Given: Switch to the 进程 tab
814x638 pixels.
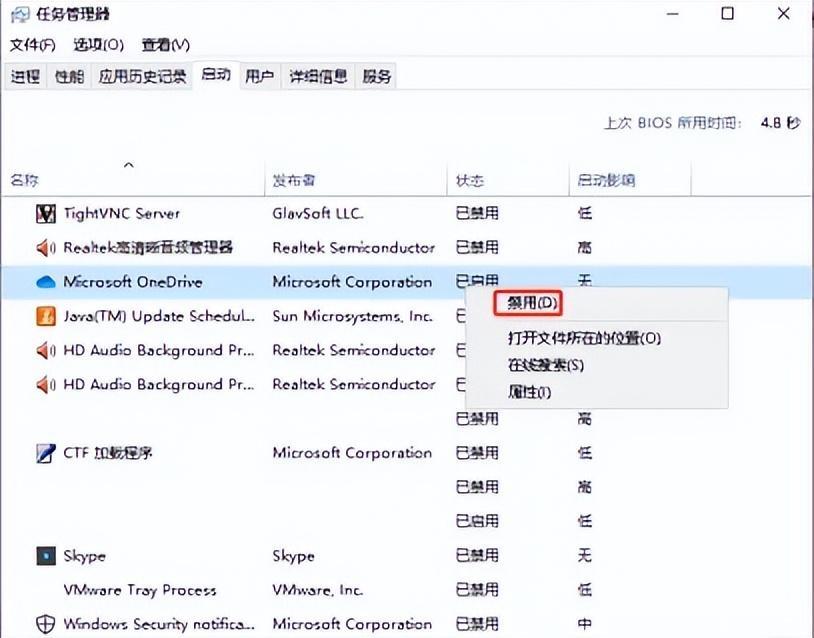Looking at the screenshot, I should [25, 77].
